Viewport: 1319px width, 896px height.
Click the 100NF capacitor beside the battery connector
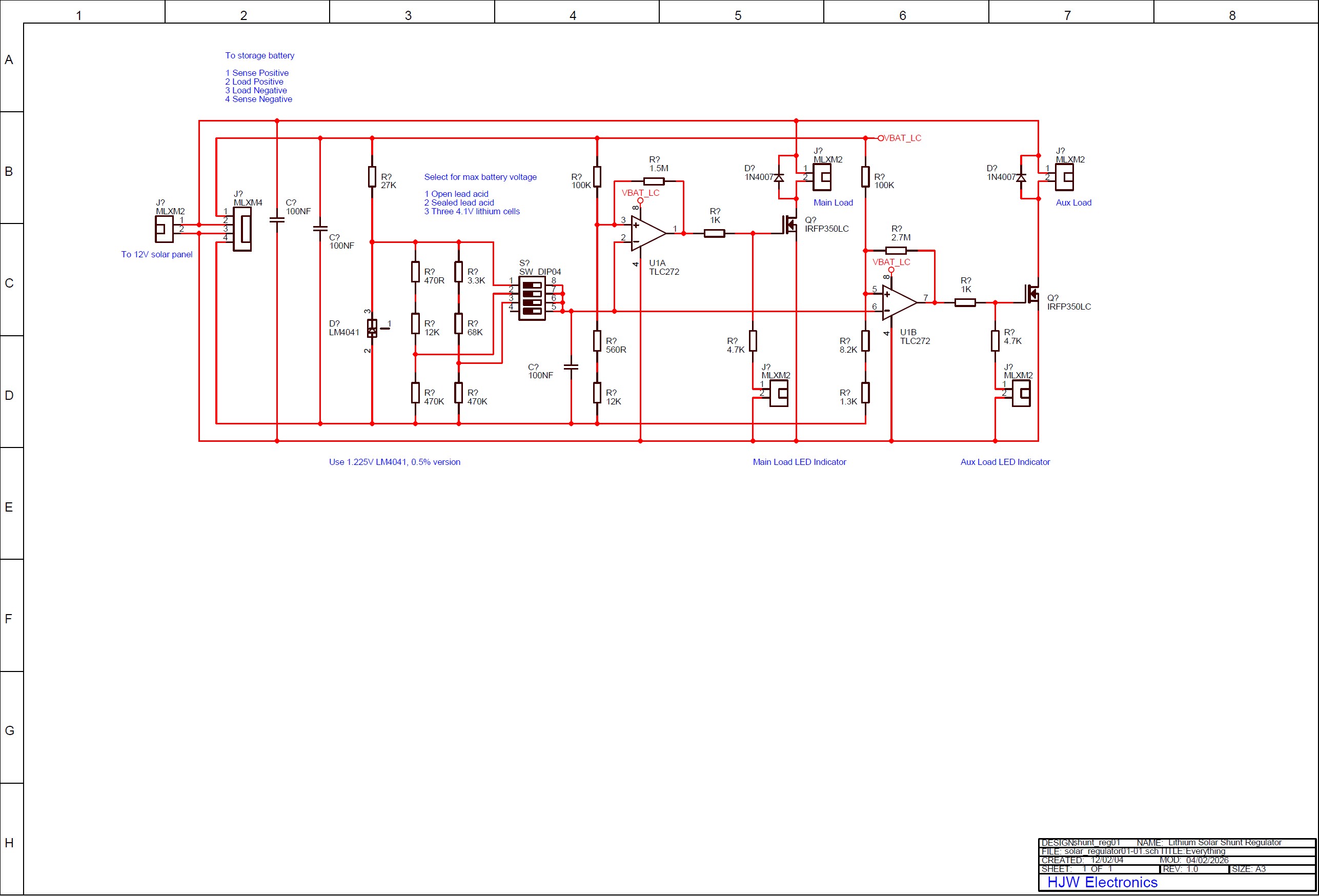coord(278,220)
